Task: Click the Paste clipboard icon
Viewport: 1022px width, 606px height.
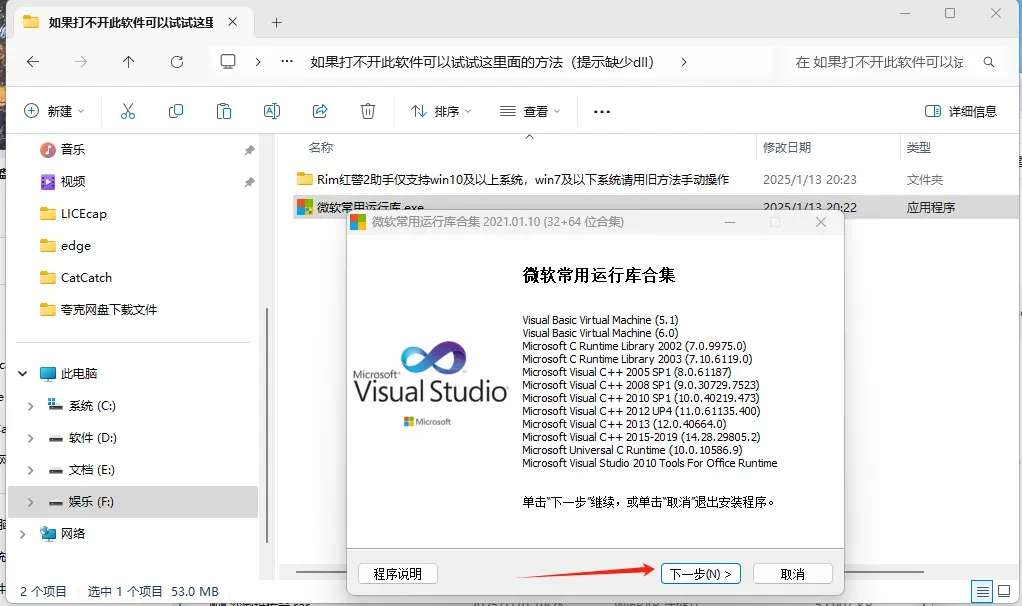Action: [224, 111]
